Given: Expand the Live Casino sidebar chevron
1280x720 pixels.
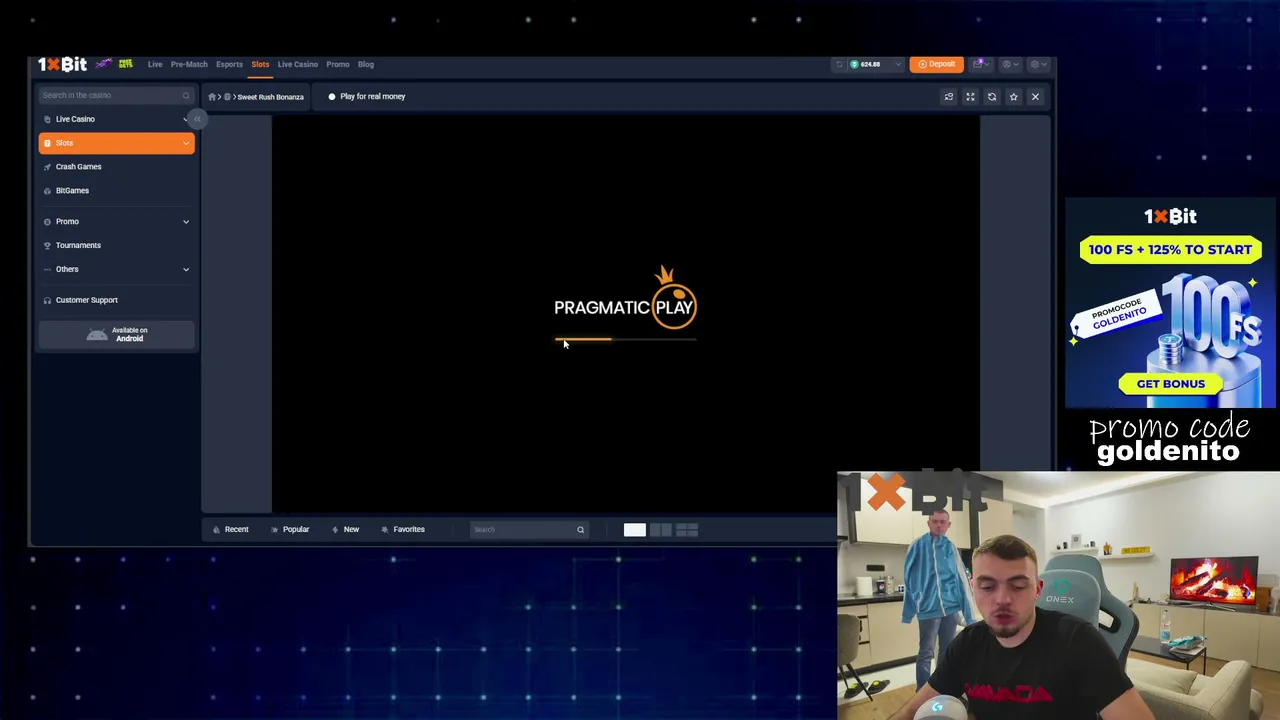Looking at the screenshot, I should [185, 119].
